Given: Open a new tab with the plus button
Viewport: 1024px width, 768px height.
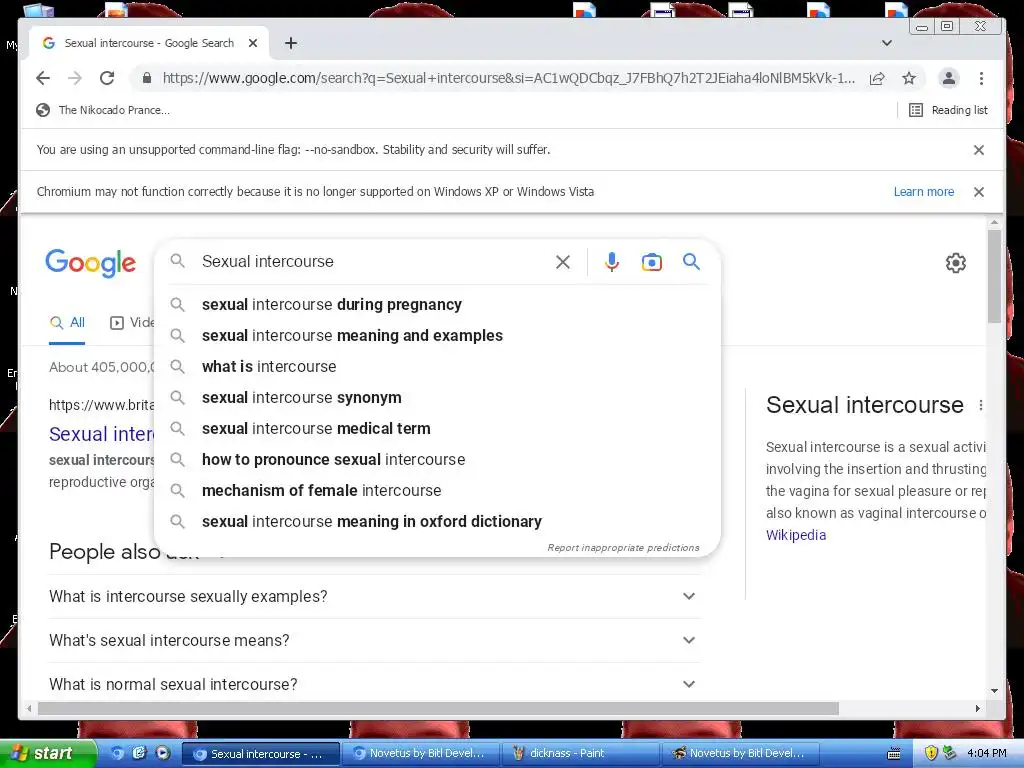Looking at the screenshot, I should tap(291, 43).
